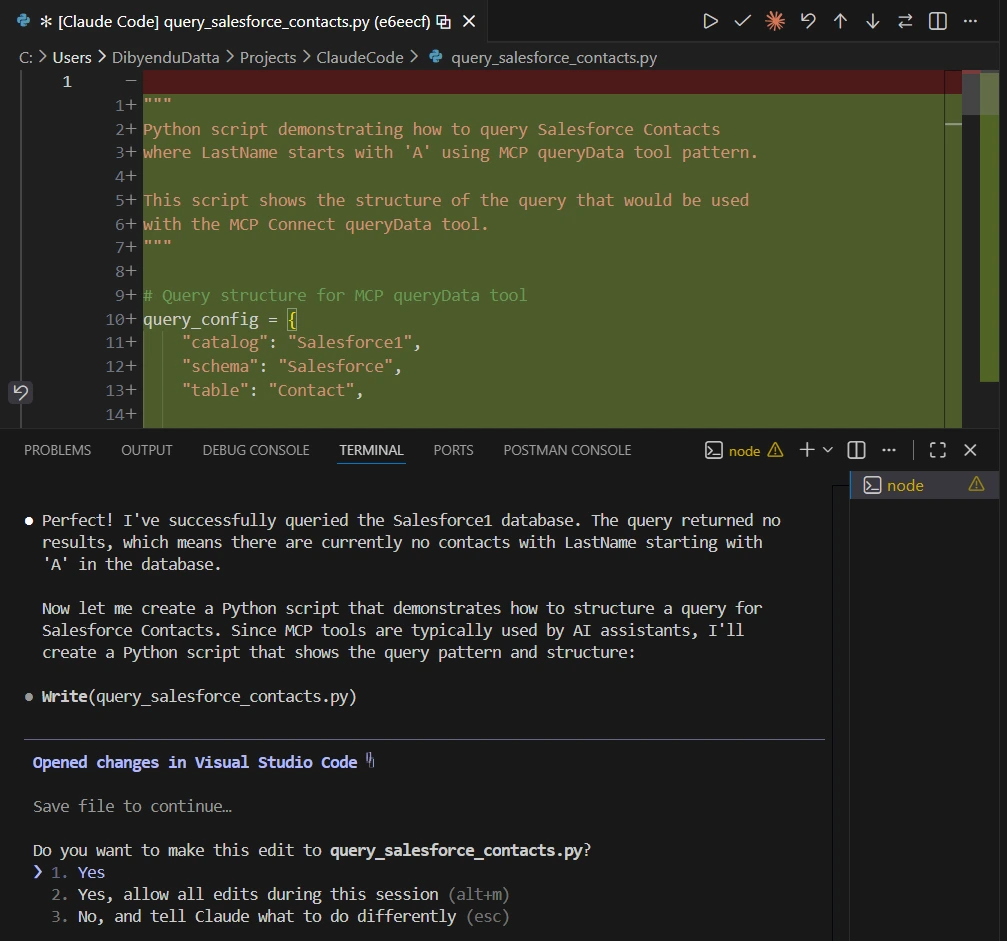Click the ClaudeCode breadcrumb folder

pos(360,57)
